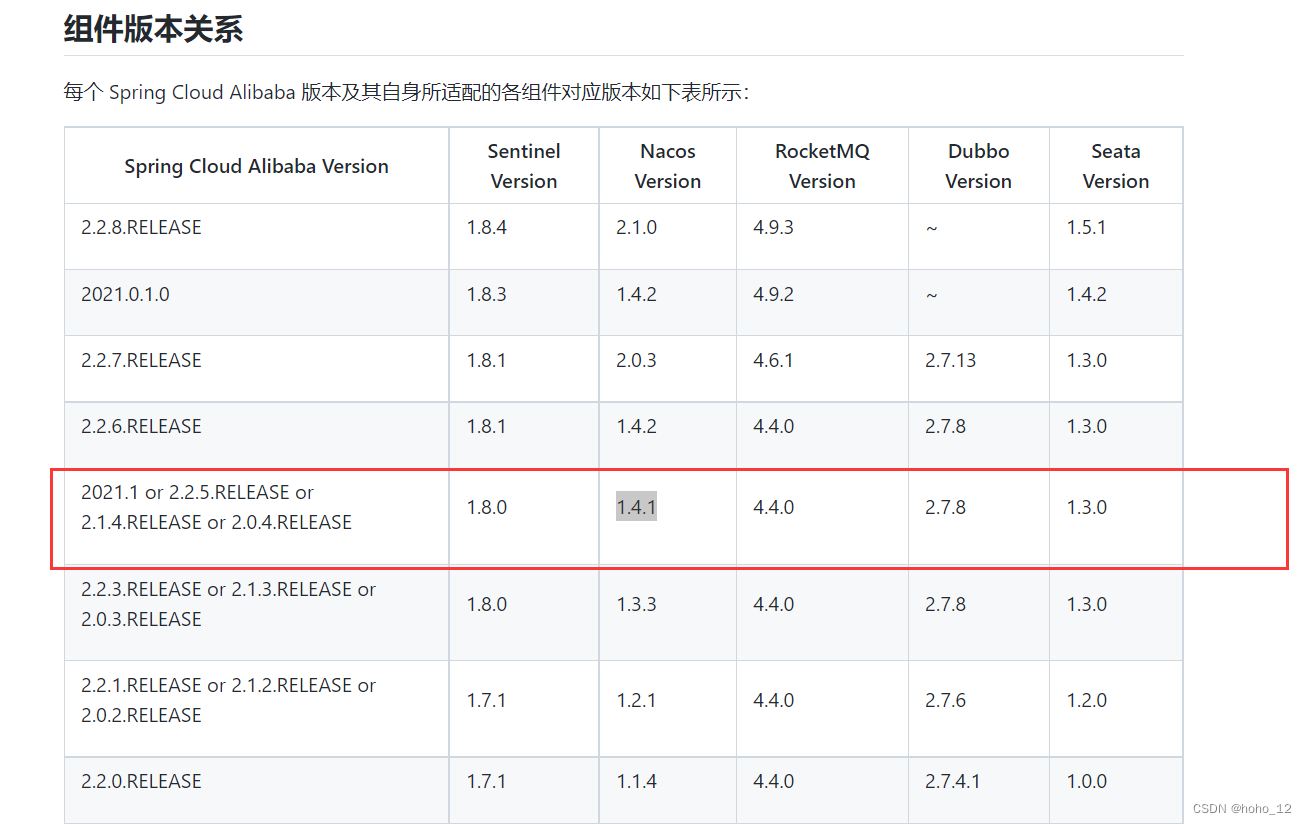Screen dimensions: 1307x824
Task: Select Dubbo 2.7.8 in the 2.2.6.RELEASE row
Action: click(x=979, y=435)
